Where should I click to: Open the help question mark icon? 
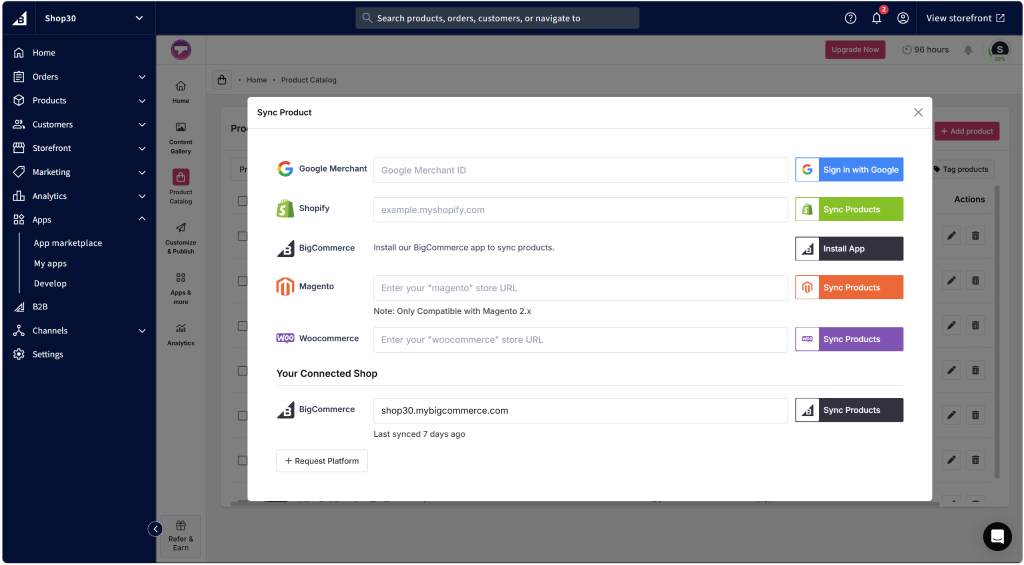point(850,18)
